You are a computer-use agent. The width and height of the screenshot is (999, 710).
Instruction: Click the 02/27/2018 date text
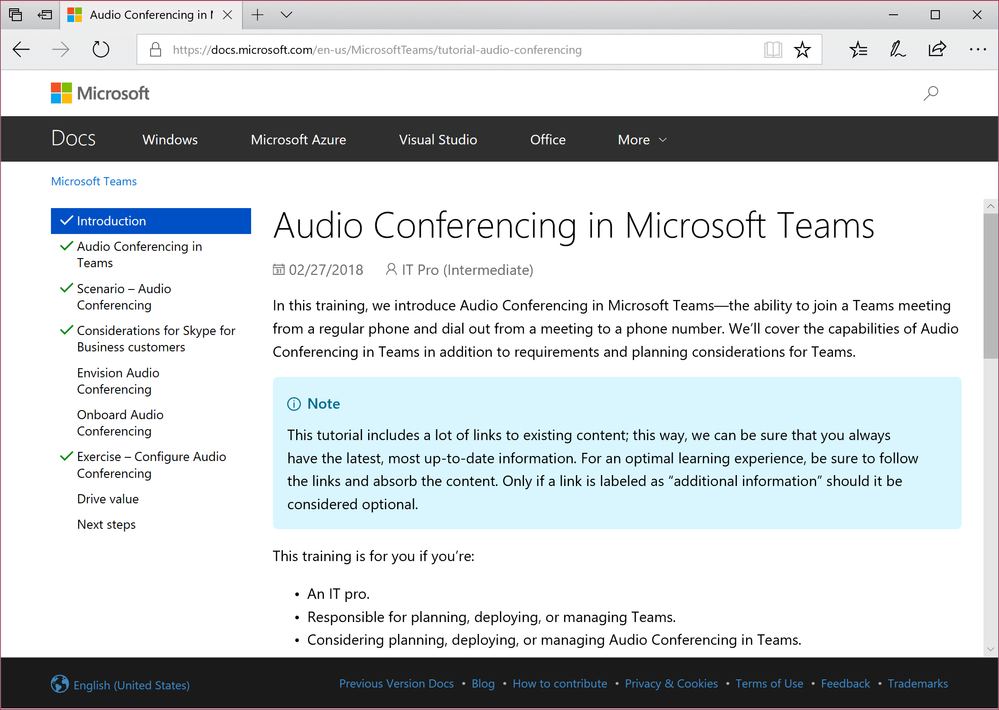[x=326, y=270]
